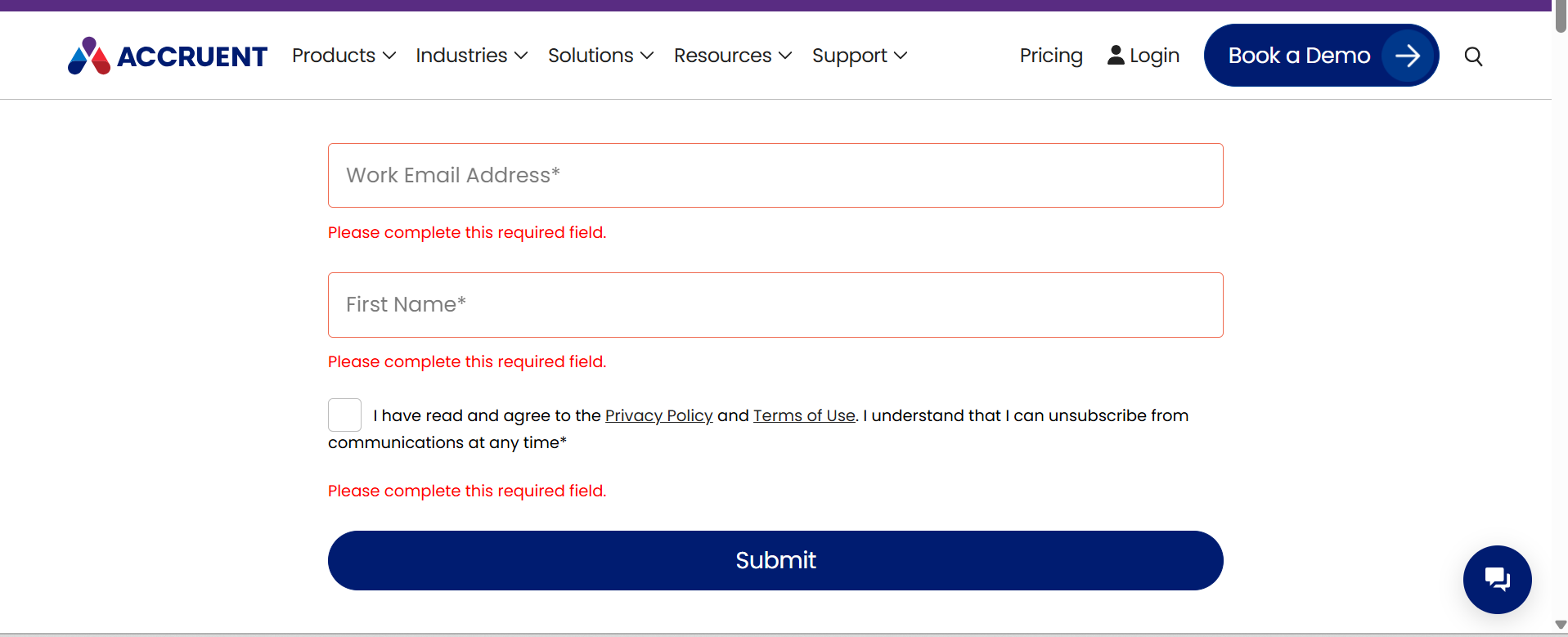The image size is (1568, 637).
Task: Check the Privacy Policy agreement checkbox
Action: [344, 415]
